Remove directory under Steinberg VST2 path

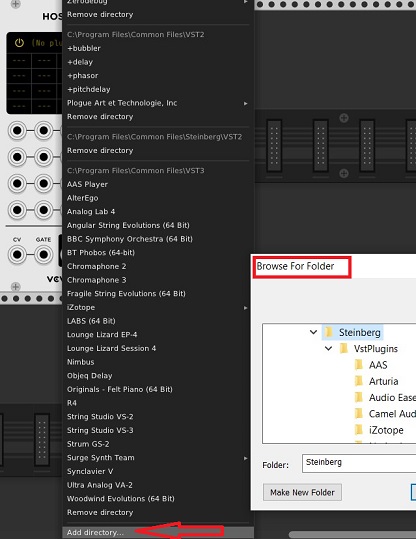tap(158, 151)
